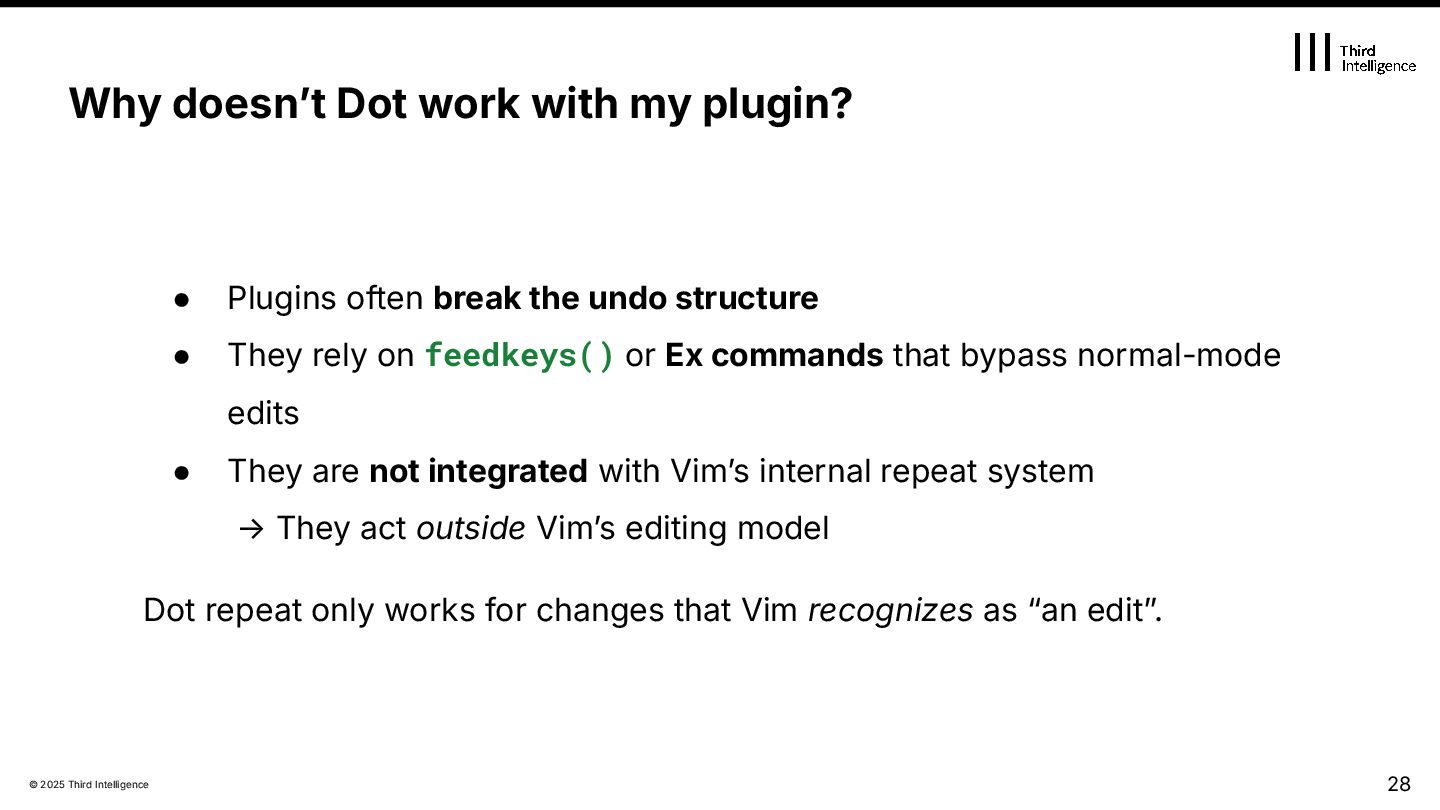
Task: Click the bold 'not integrated' text
Action: point(478,470)
